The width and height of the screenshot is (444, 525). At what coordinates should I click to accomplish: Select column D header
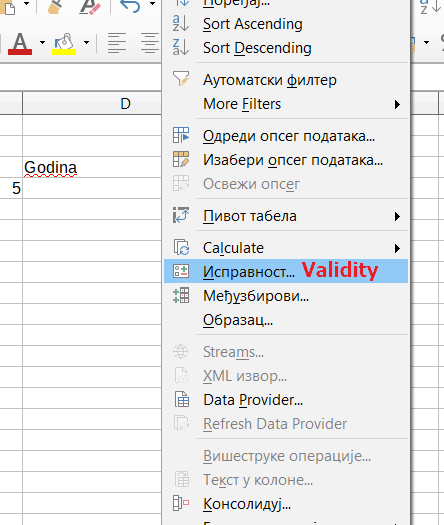pyautogui.click(x=92, y=103)
